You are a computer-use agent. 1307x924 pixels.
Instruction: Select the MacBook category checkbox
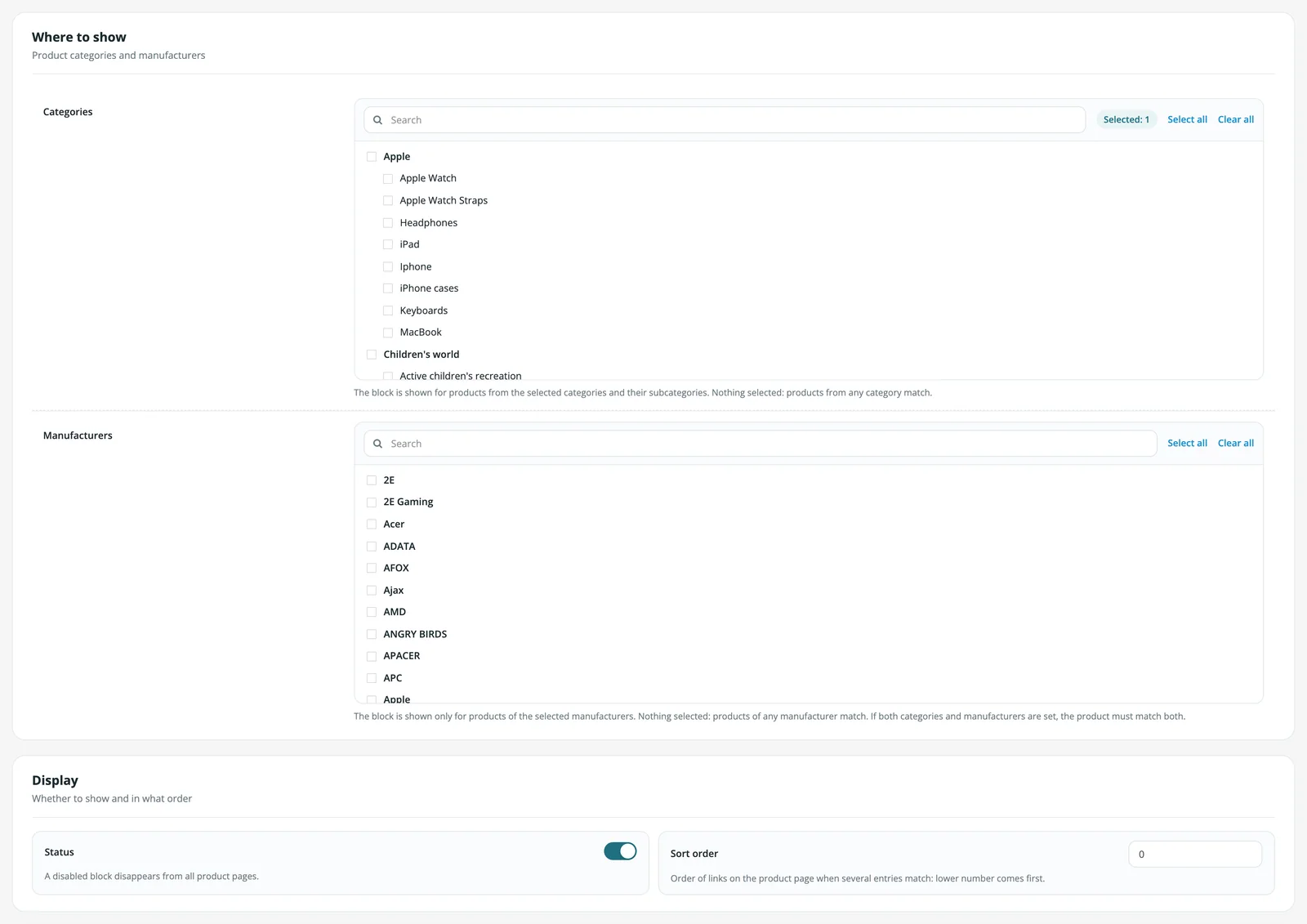pyautogui.click(x=388, y=333)
